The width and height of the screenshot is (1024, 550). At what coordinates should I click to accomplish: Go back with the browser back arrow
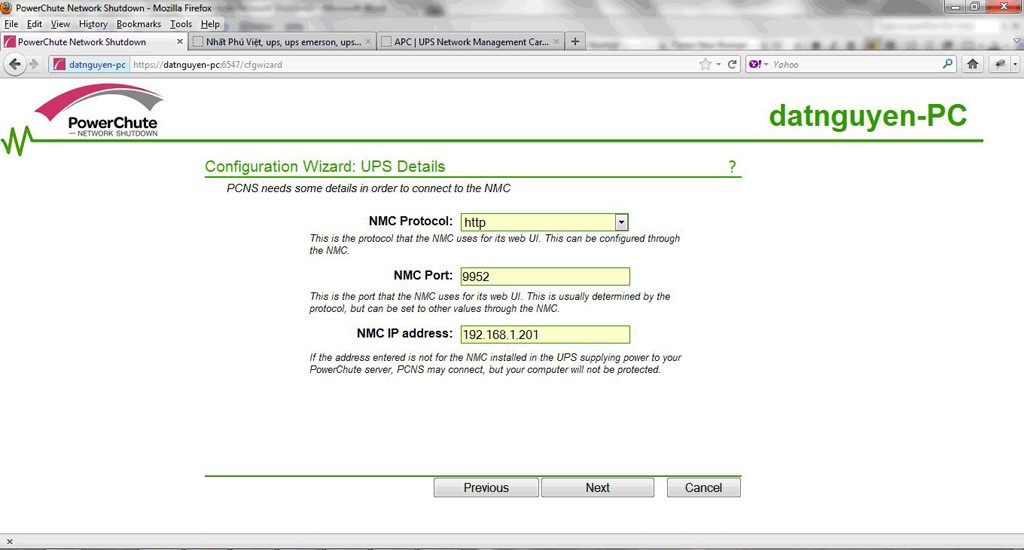pyautogui.click(x=14, y=65)
